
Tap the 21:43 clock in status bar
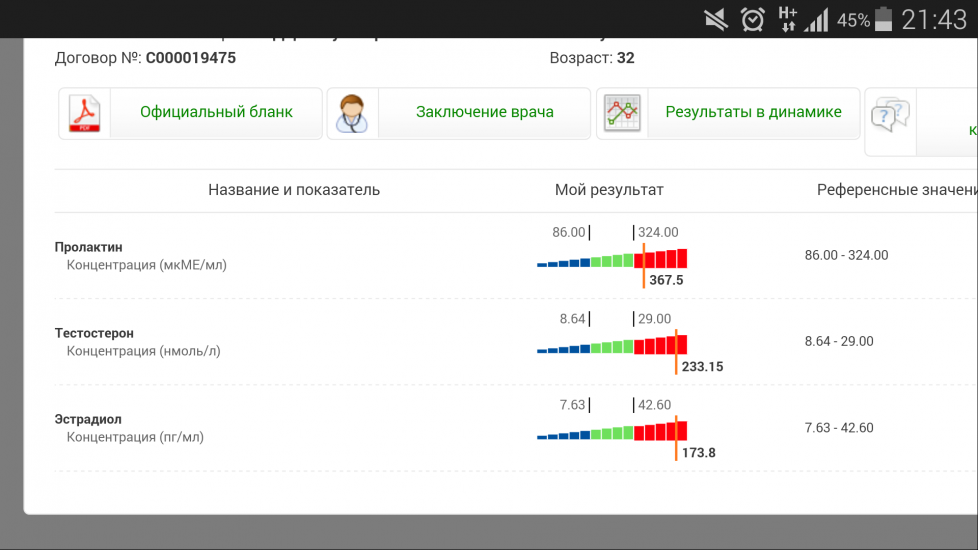click(x=934, y=19)
